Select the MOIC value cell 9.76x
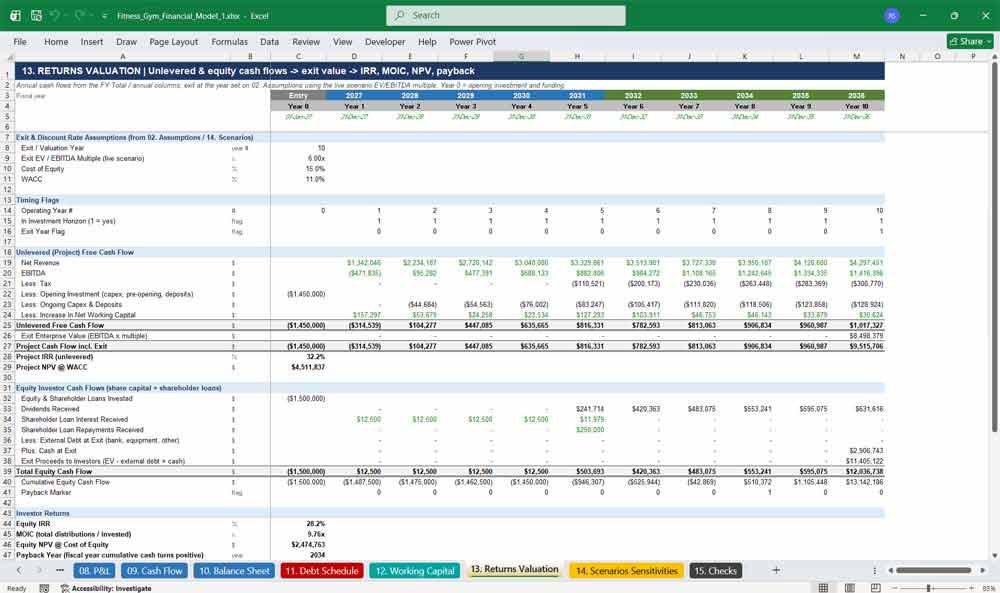This screenshot has width=1000, height=593. point(298,534)
